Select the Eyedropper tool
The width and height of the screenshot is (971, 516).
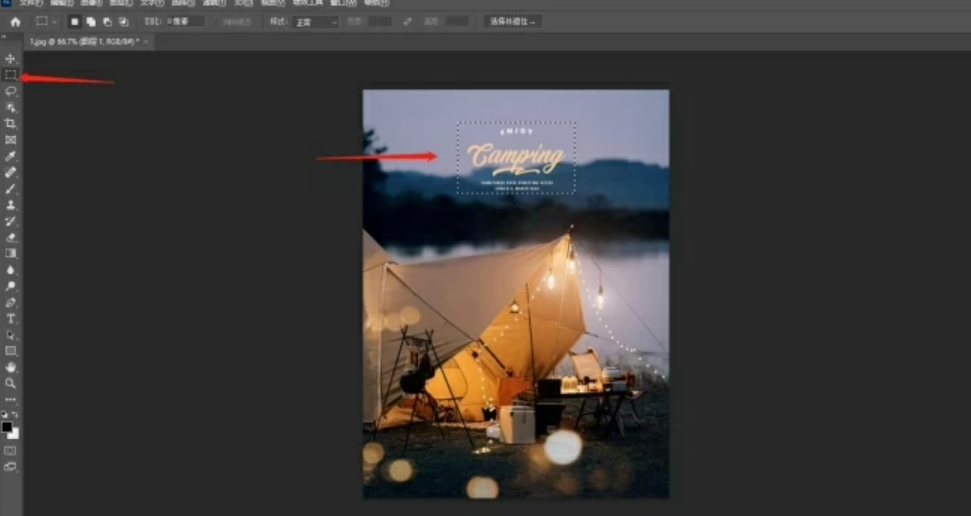pos(11,156)
